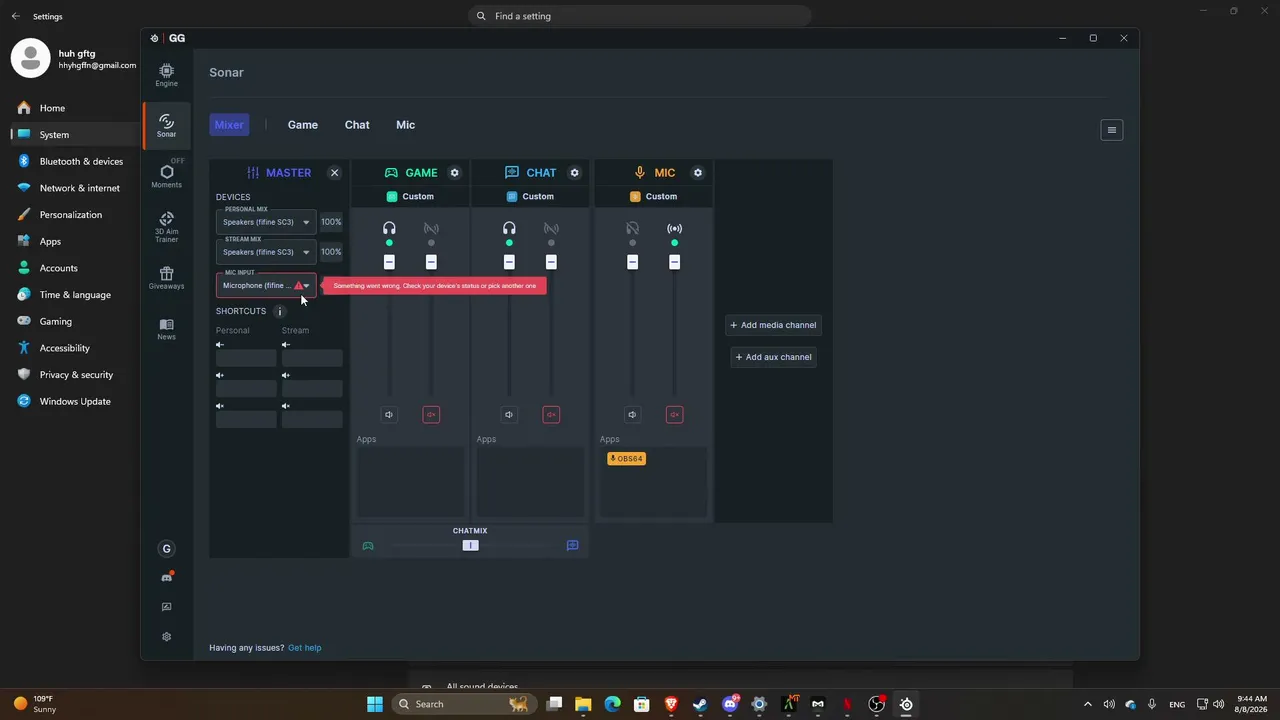Open GAME channel settings gear
The width and height of the screenshot is (1280, 720).
pyautogui.click(x=454, y=173)
